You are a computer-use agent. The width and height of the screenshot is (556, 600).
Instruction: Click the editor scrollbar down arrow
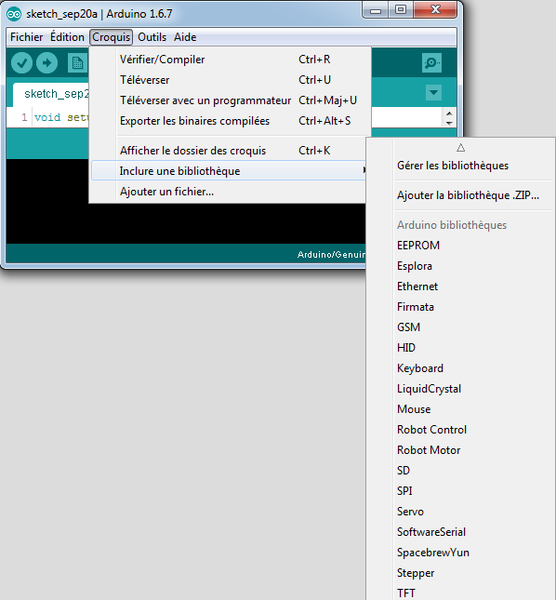[x=449, y=123]
